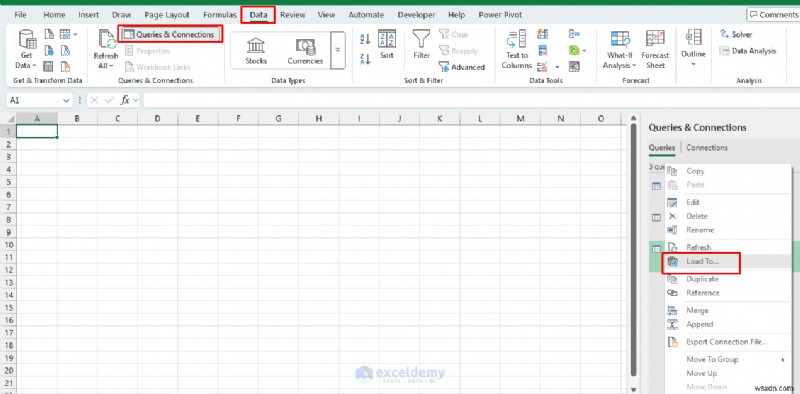Select row header 10
This screenshot has width=800, height=394.
point(8,244)
